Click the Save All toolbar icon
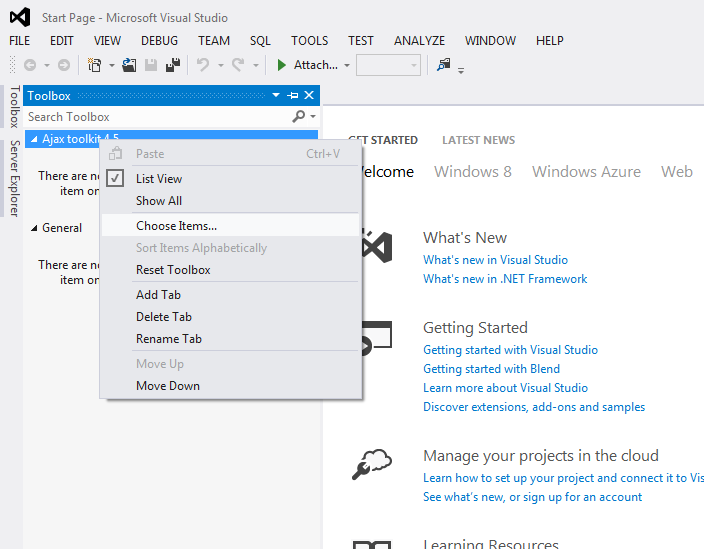This screenshot has height=549, width=704. 173,65
